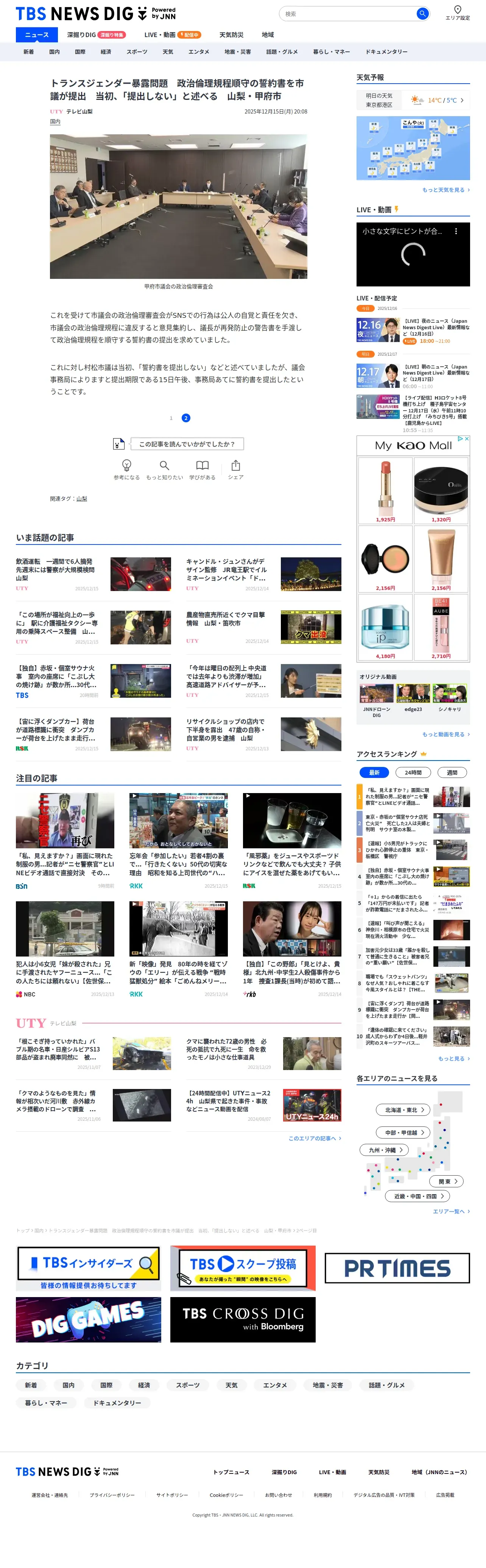Select the 24時間 ranking toggle
The height and width of the screenshot is (1568, 486).
(x=414, y=772)
